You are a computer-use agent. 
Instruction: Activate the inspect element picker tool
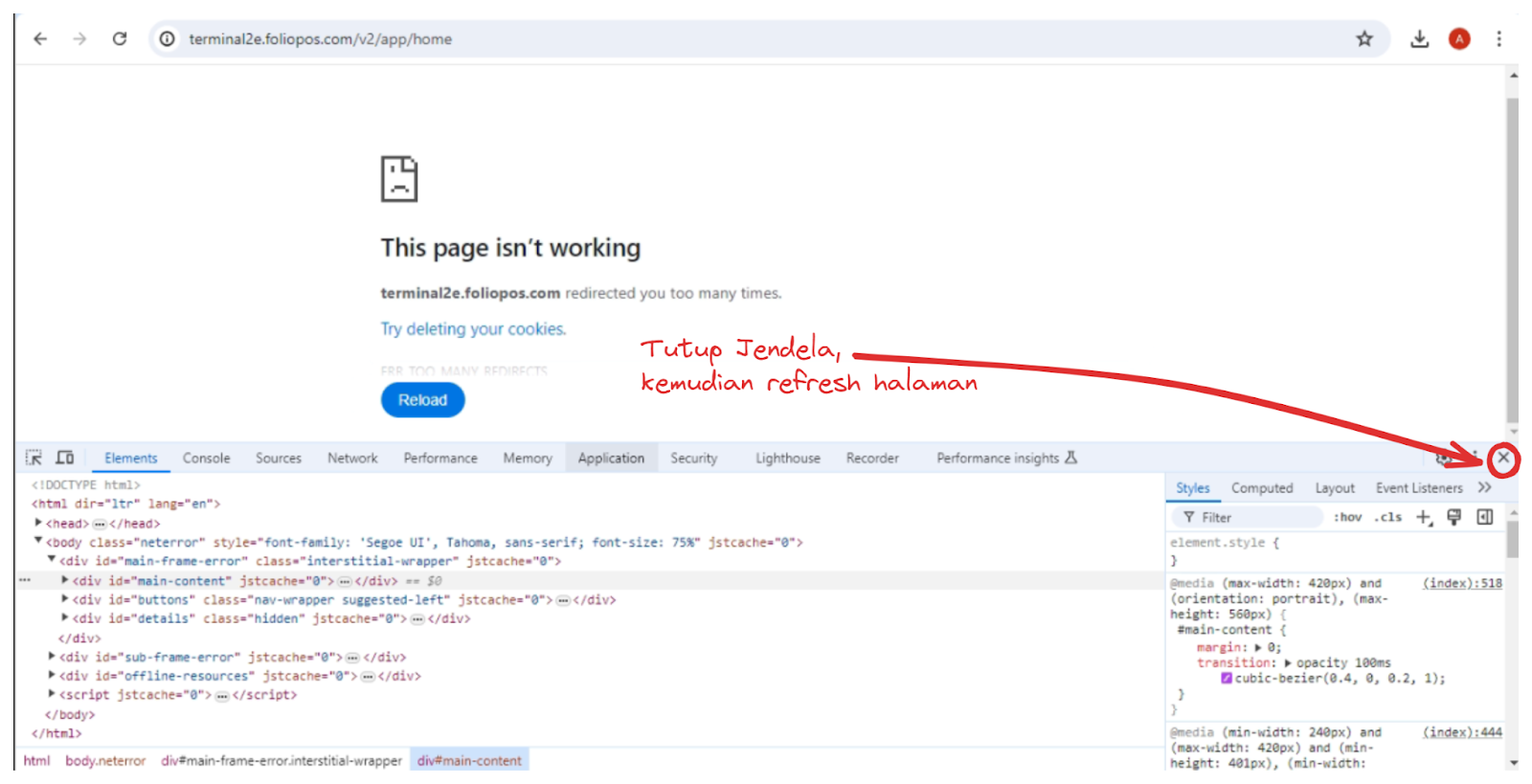point(34,458)
